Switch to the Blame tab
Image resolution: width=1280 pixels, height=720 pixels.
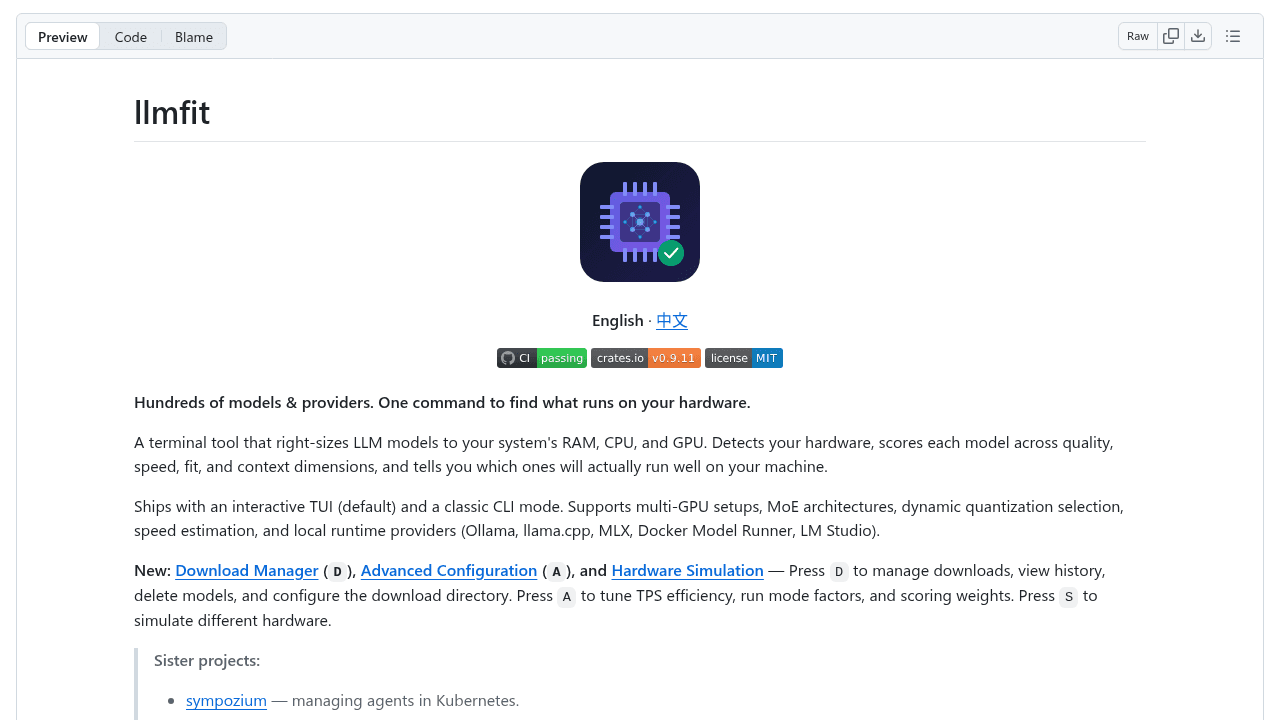pyautogui.click(x=194, y=36)
